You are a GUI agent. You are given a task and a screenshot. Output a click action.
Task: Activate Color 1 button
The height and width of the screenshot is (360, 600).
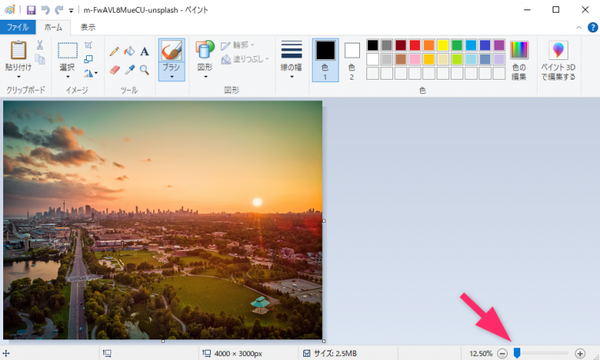[325, 60]
